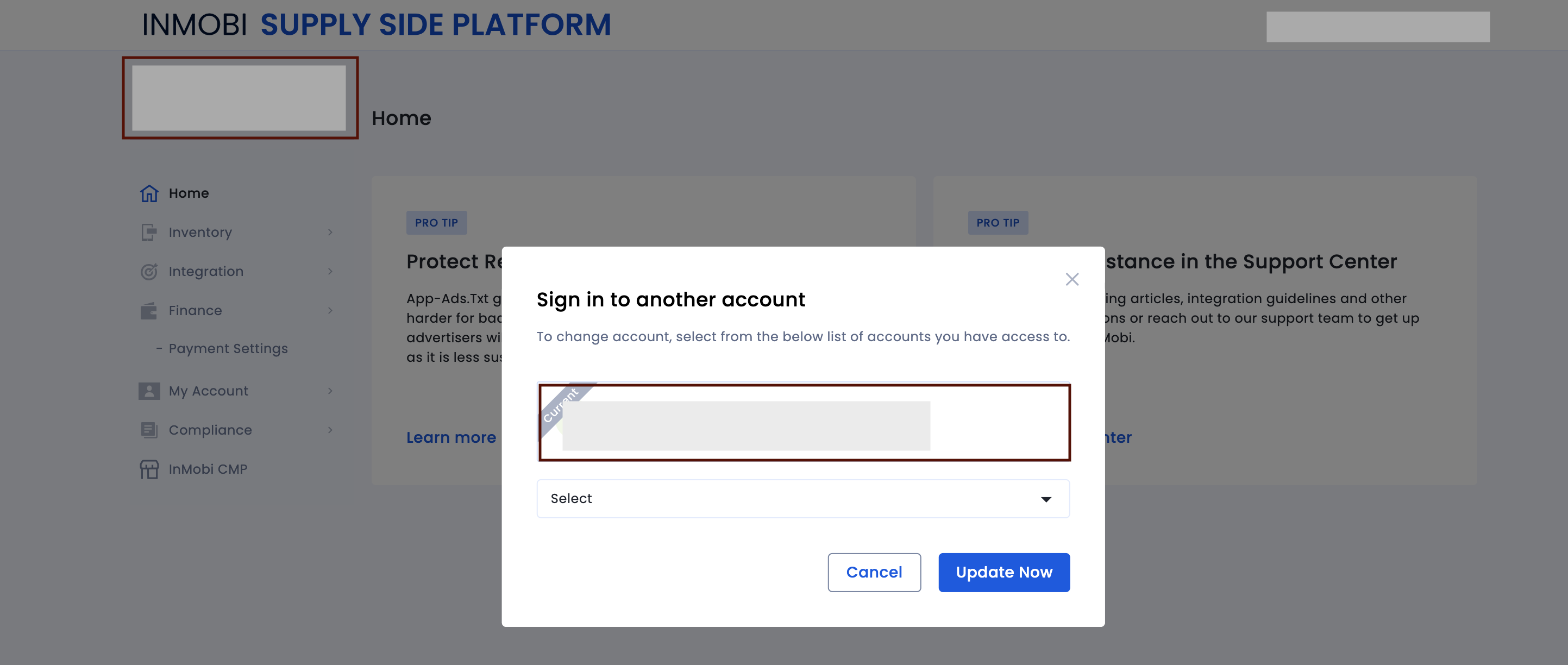
Task: Expand the Integration menu chevron
Action: point(330,271)
